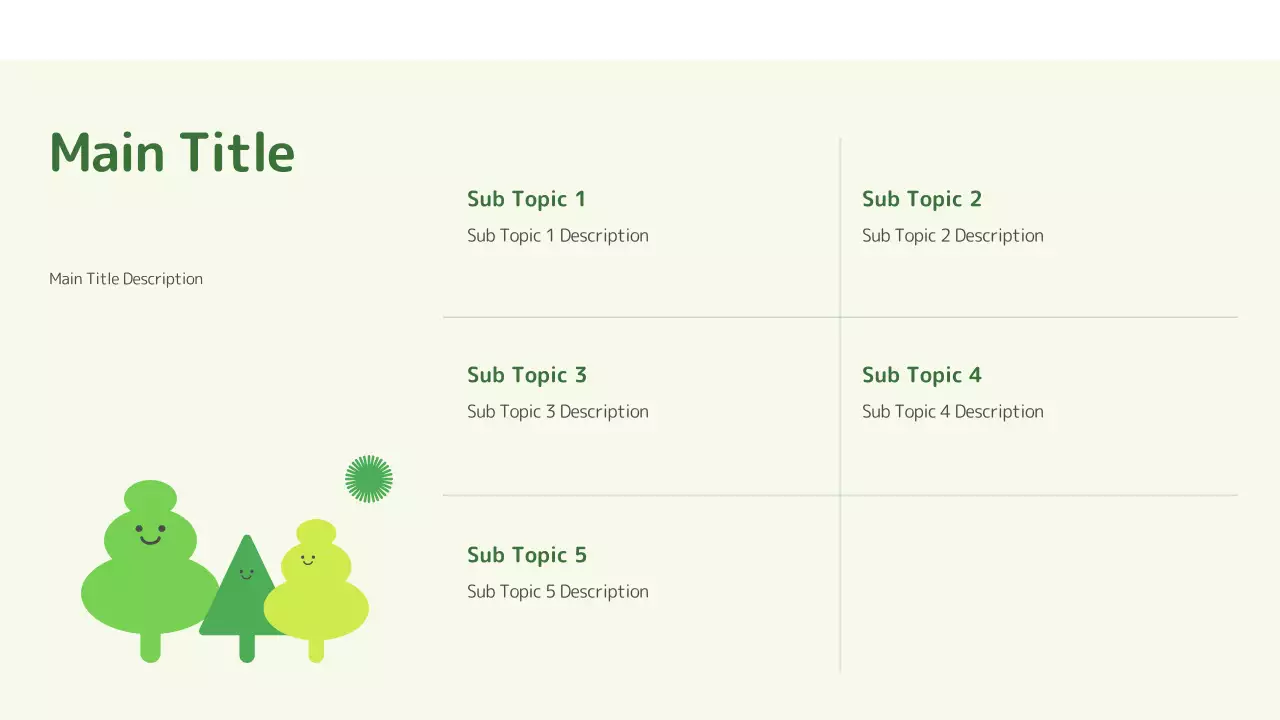Click the Main Title heading
Viewport: 1280px width, 720px height.
point(172,153)
